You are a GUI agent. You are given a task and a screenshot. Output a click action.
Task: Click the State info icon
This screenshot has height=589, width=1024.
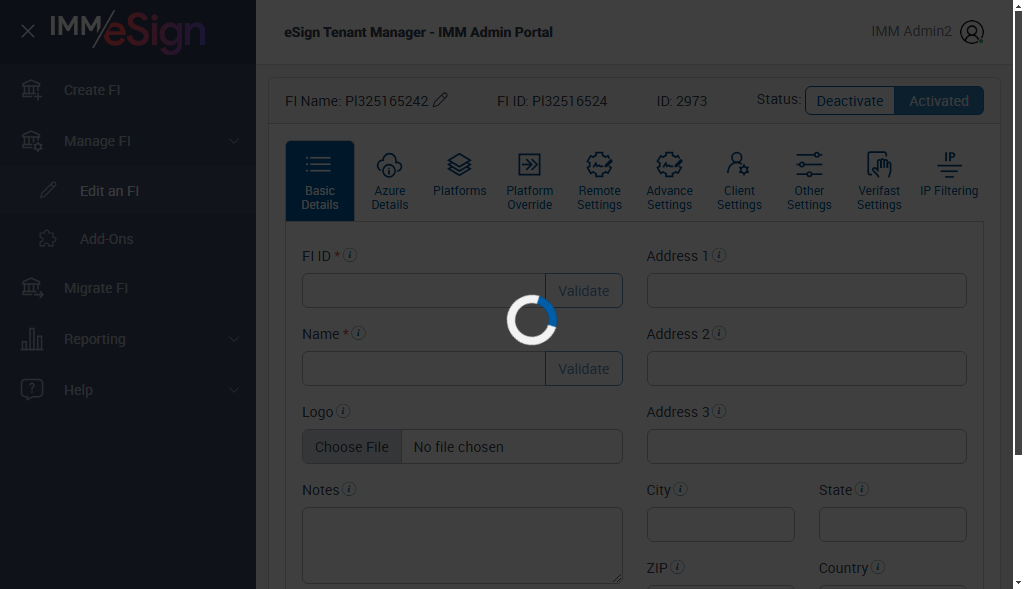pyautogui.click(x=862, y=489)
